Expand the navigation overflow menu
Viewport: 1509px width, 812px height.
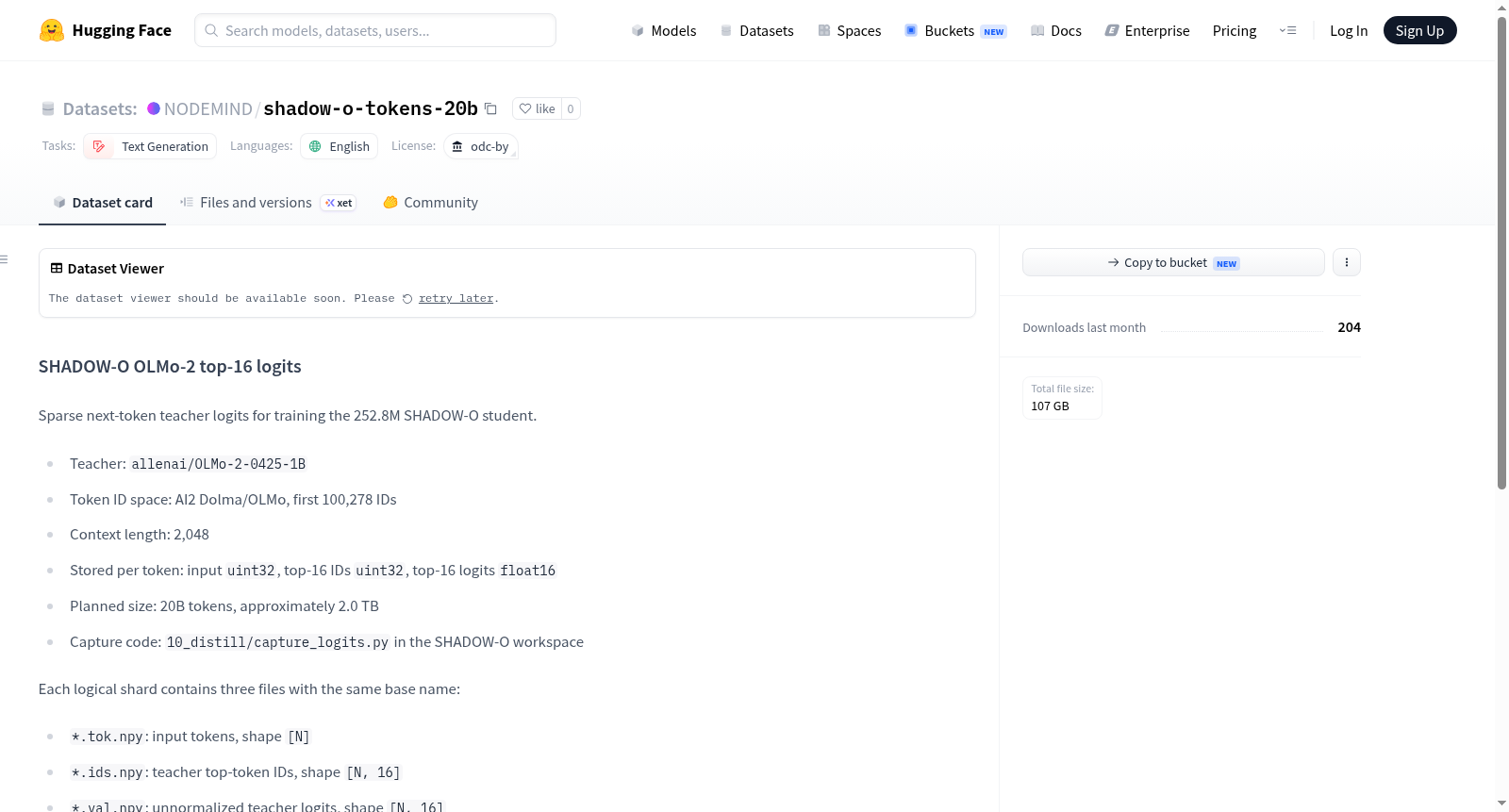click(1287, 30)
